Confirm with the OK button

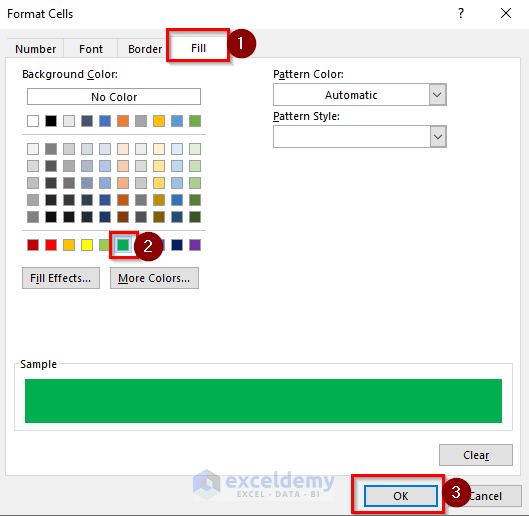coord(400,496)
